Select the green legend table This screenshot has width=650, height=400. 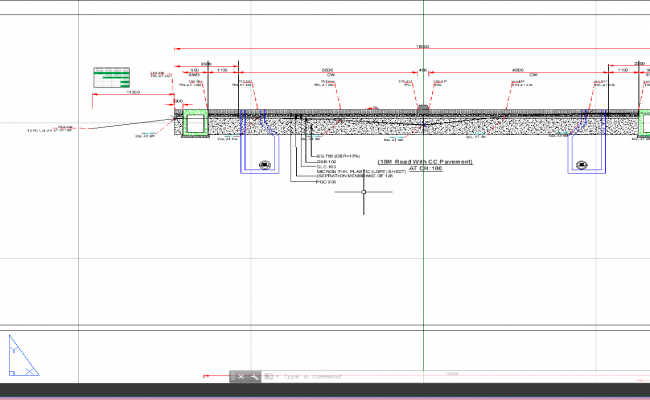click(113, 78)
